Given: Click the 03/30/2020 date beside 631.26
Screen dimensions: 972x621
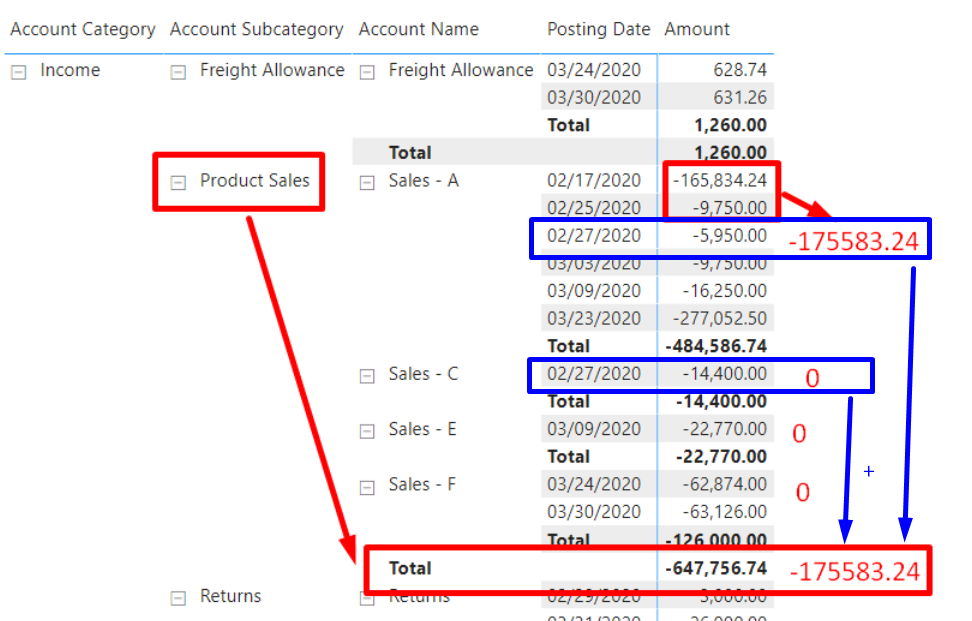Looking at the screenshot, I should [594, 97].
